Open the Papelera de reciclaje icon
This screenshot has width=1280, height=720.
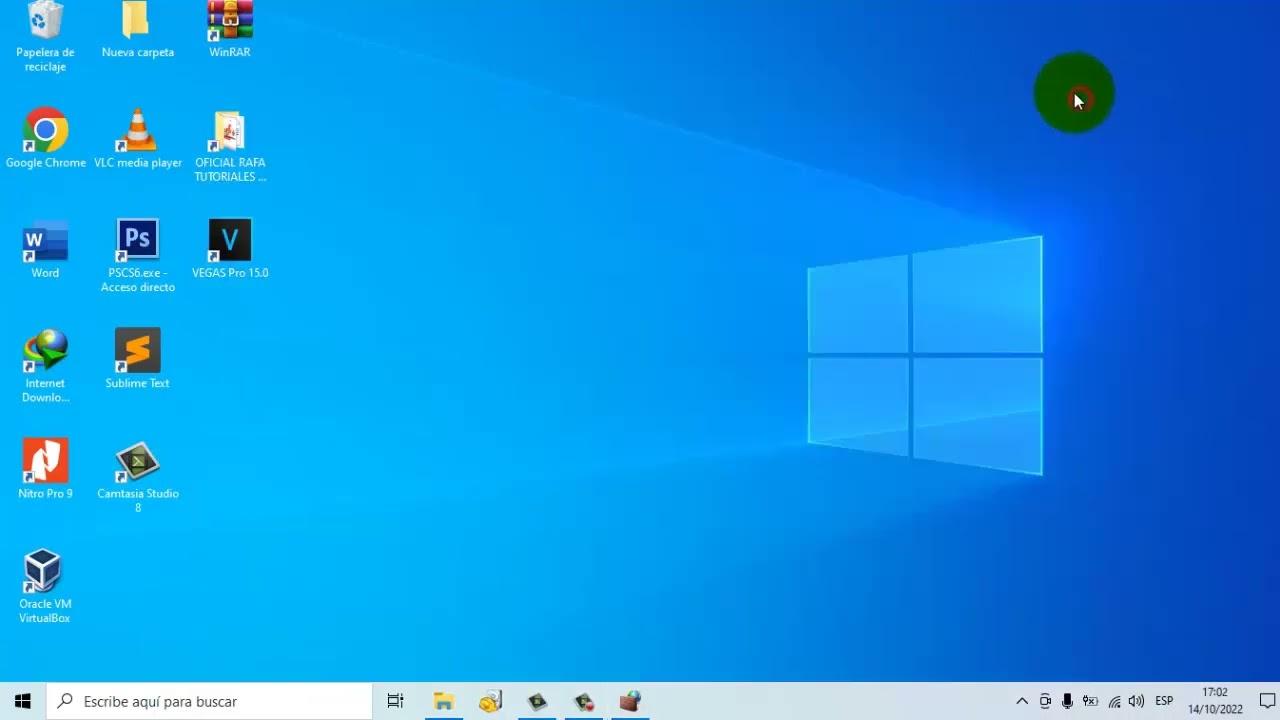point(45,36)
